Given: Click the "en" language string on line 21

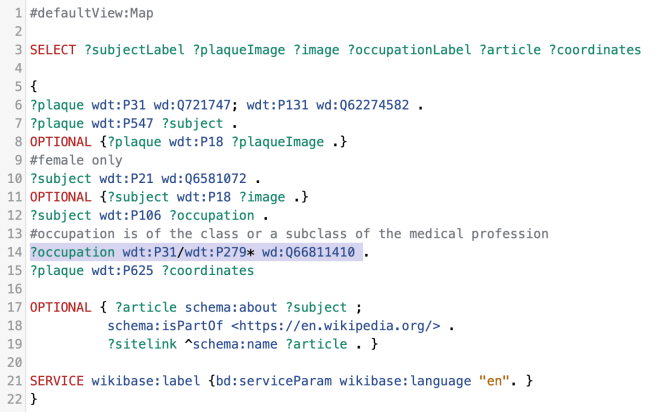Looking at the screenshot, I should pyautogui.click(x=493, y=381).
